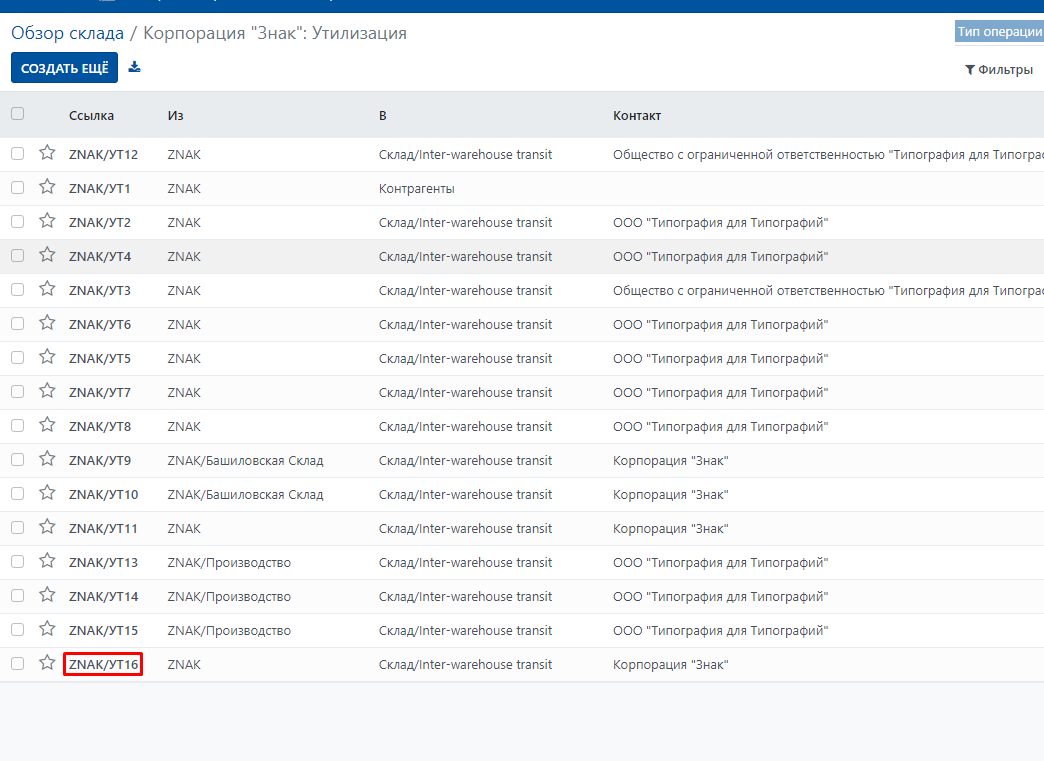Click ZNAK/Башиловская Склад in УТ10 row
Screen dimensions: 1044x761
point(245,495)
